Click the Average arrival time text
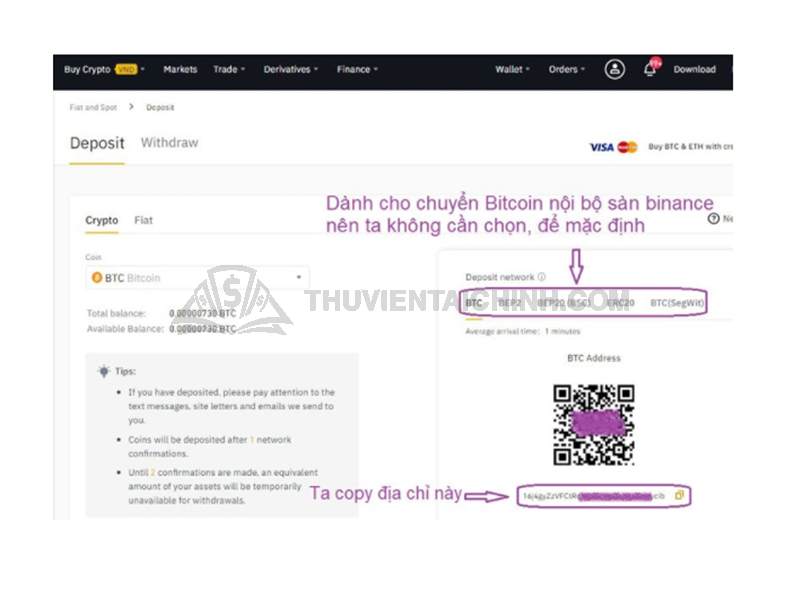This screenshot has height=600, width=800. [x=522, y=331]
